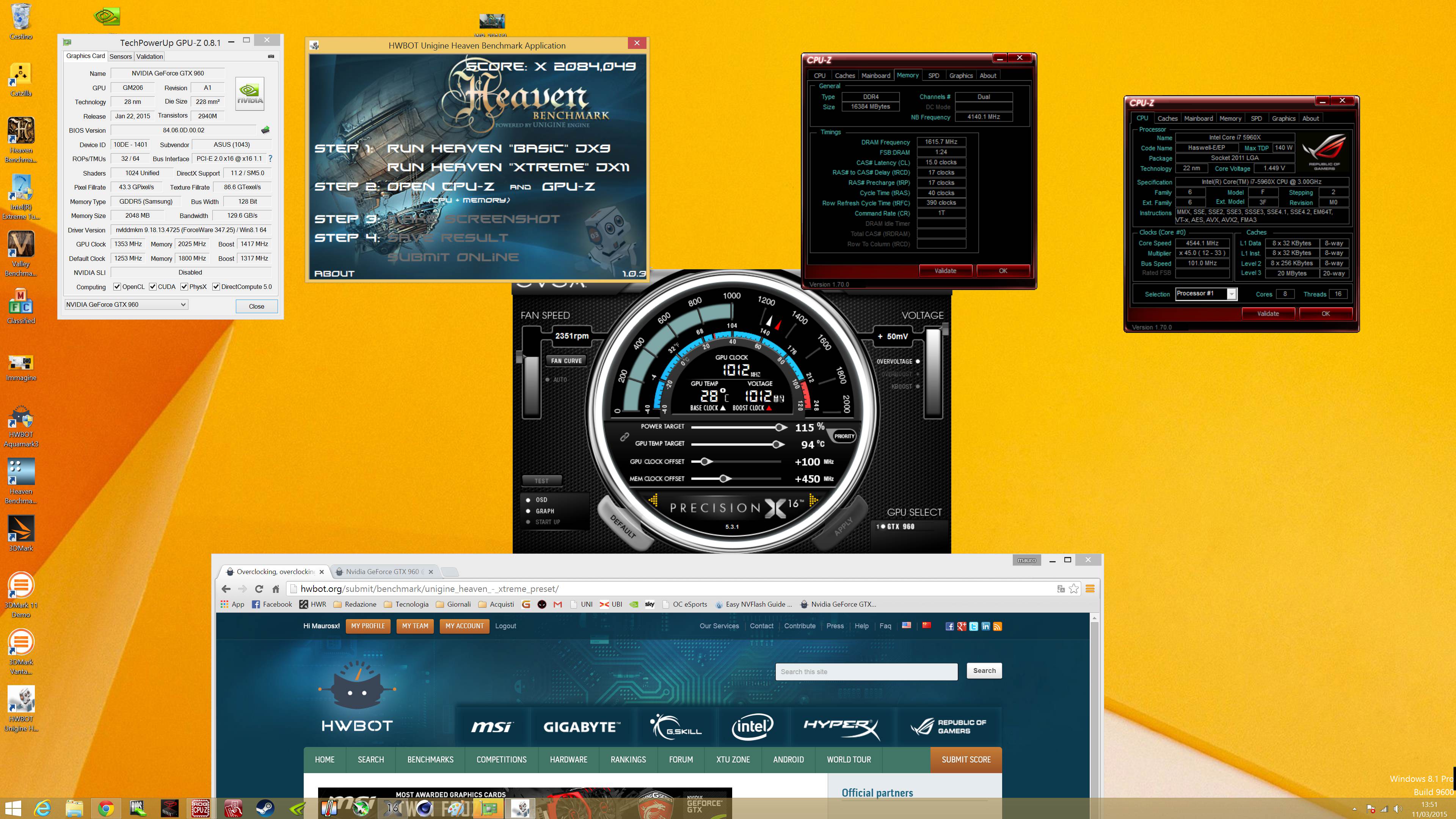Image resolution: width=1456 pixels, height=819 pixels.
Task: Open Internet Explorer from the taskbar
Action: click(x=43, y=808)
